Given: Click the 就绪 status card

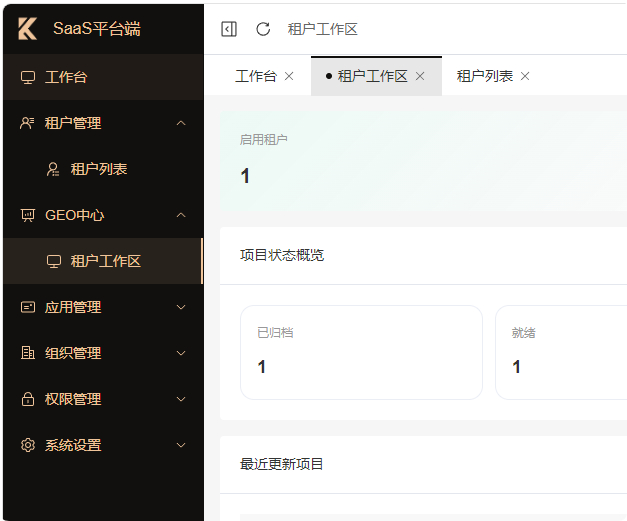Looking at the screenshot, I should pos(561,352).
